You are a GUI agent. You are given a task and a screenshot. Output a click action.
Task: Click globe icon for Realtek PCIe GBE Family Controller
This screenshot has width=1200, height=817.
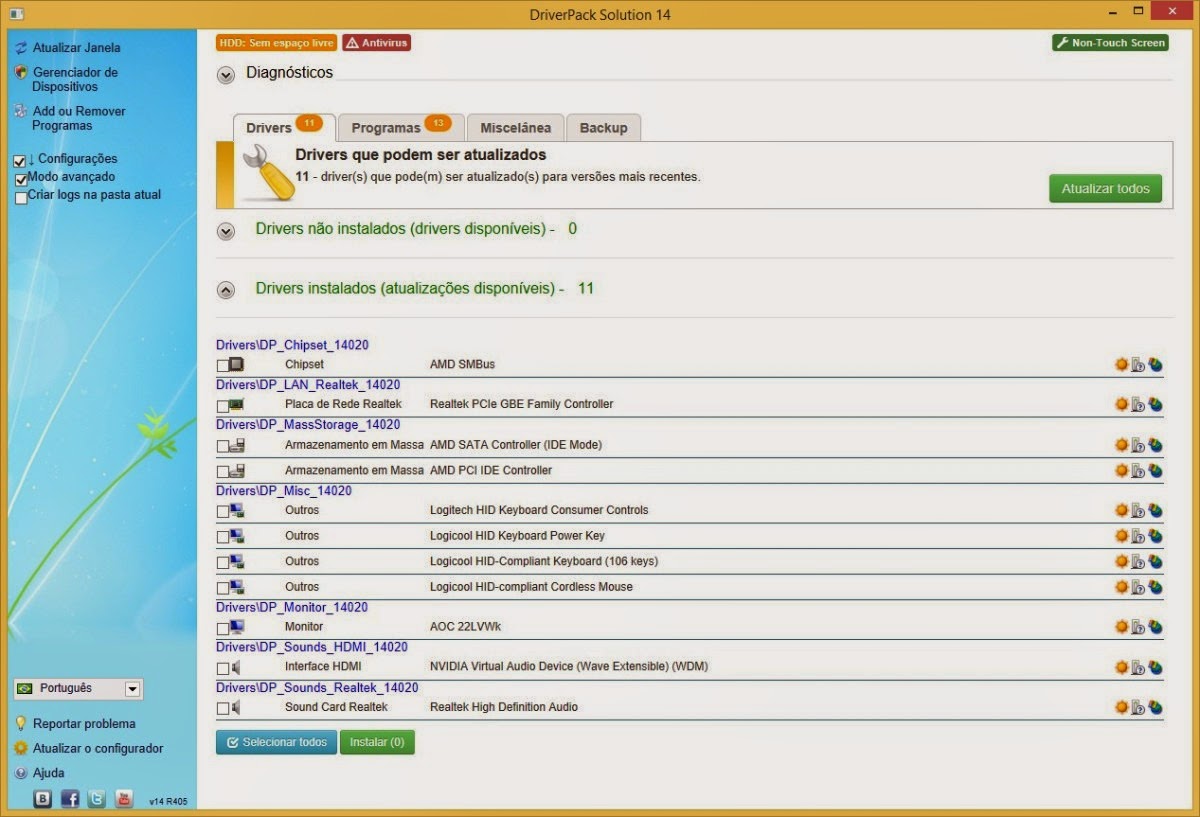1155,404
